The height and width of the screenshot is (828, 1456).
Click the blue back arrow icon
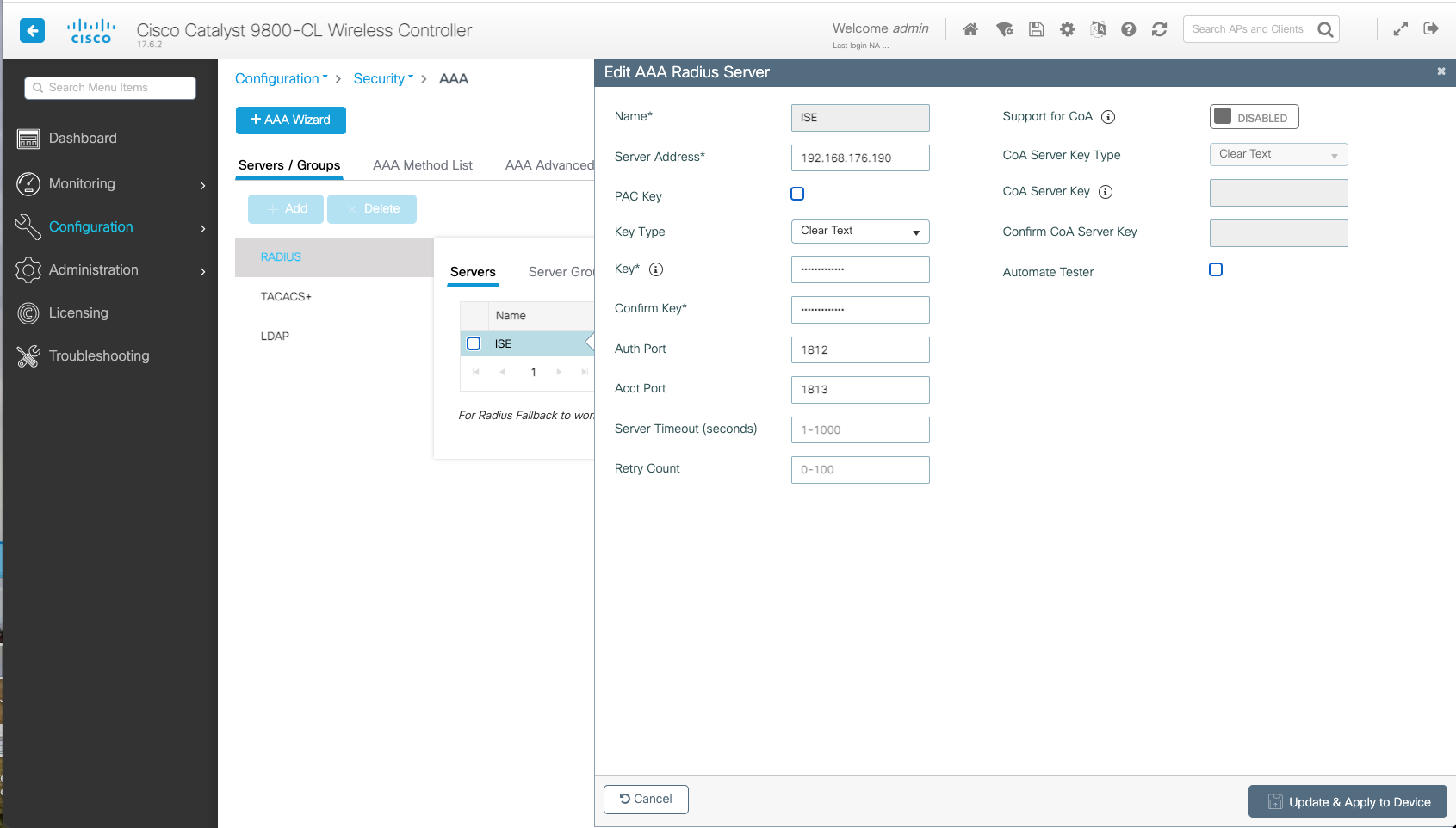click(x=32, y=31)
